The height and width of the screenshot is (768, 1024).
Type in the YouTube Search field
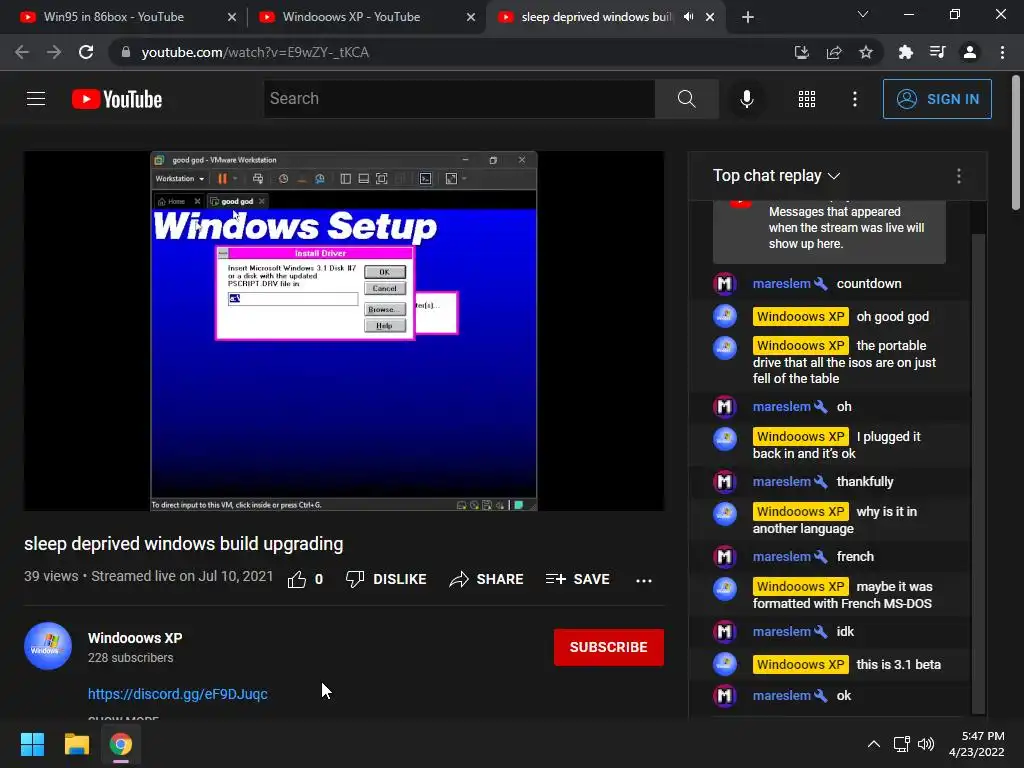[x=459, y=99]
